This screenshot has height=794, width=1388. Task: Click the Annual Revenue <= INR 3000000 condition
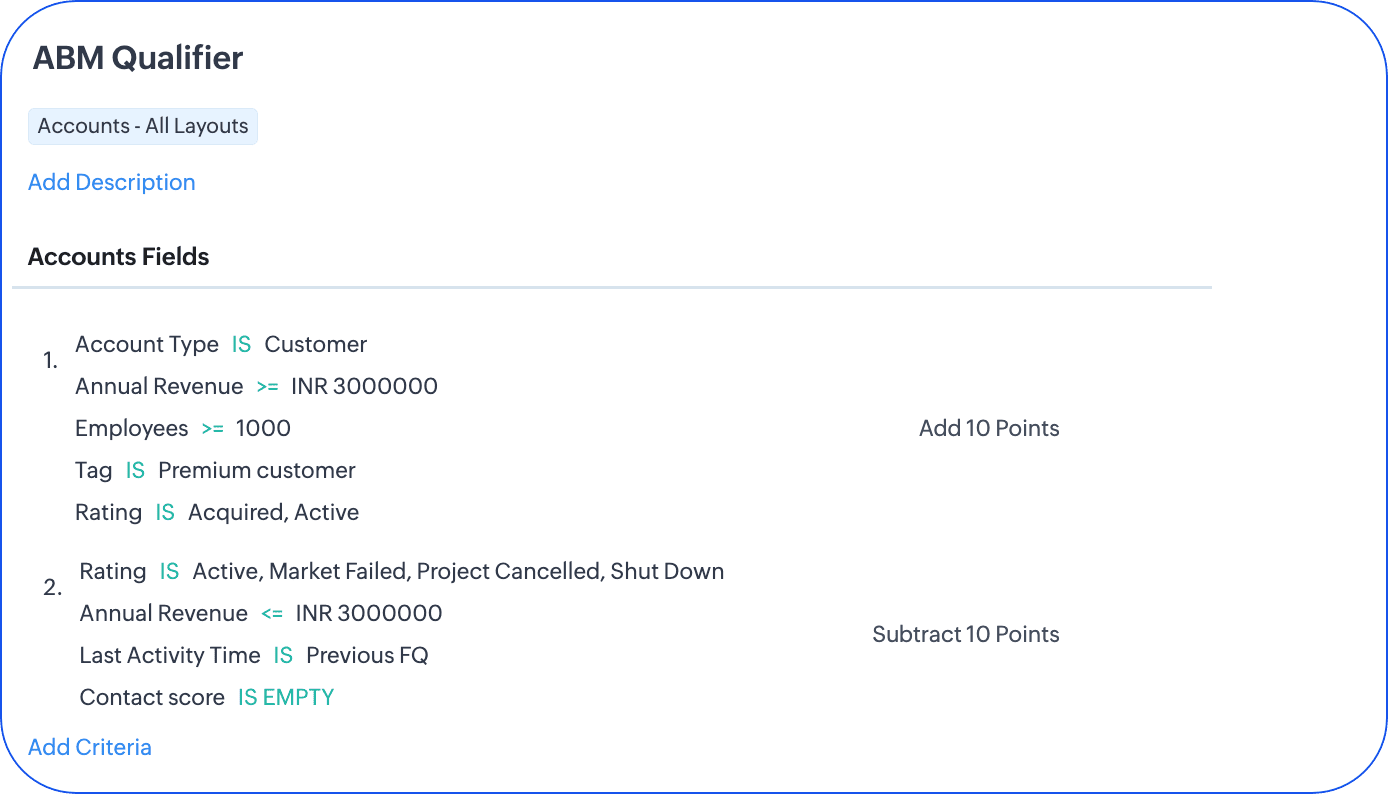261,613
